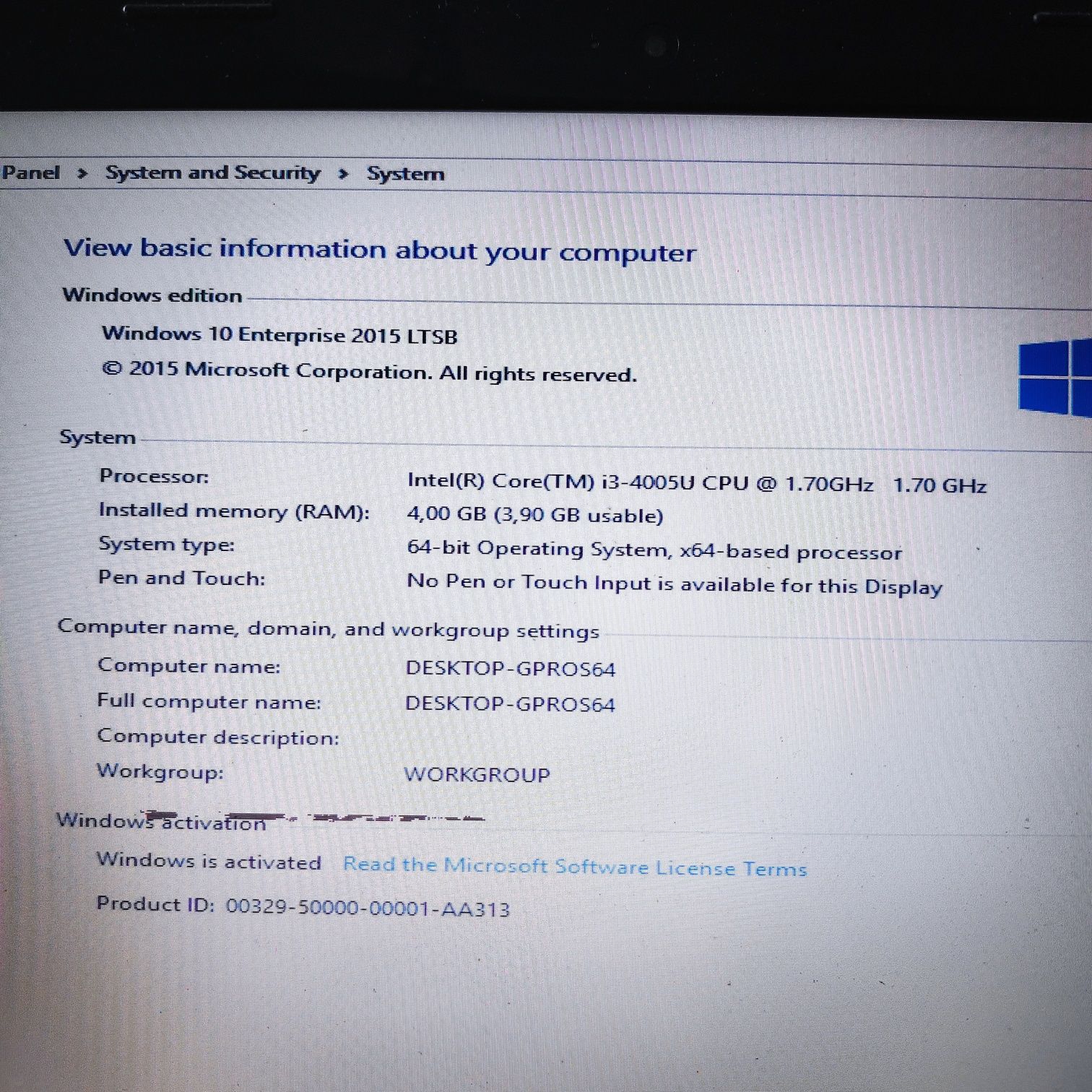Select the Microsoft Corporation copyright line
Image resolution: width=1092 pixels, height=1092 pixels.
(369, 372)
